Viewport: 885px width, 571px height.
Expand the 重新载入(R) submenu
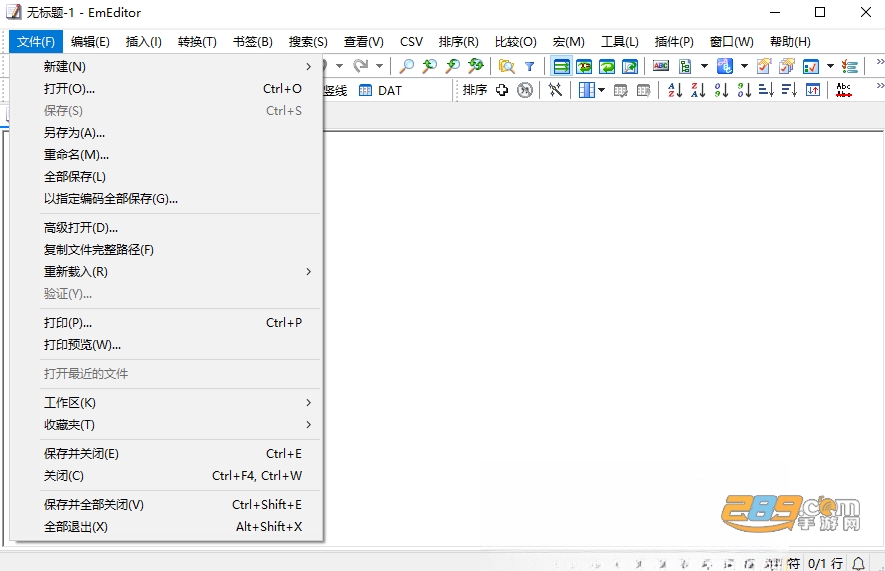(308, 271)
